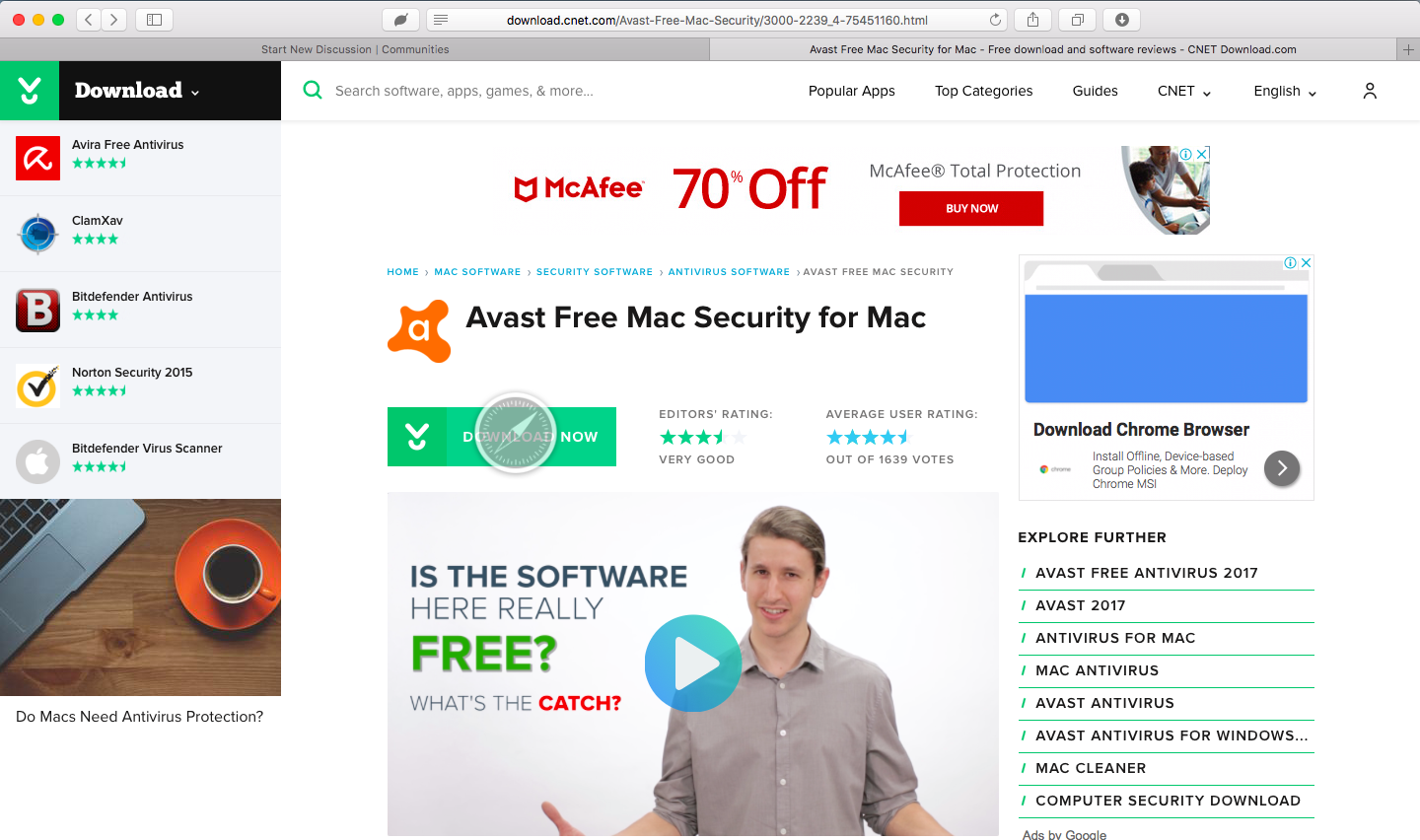Click the McAfee Buy Now button
1420x840 pixels.
click(x=971, y=208)
